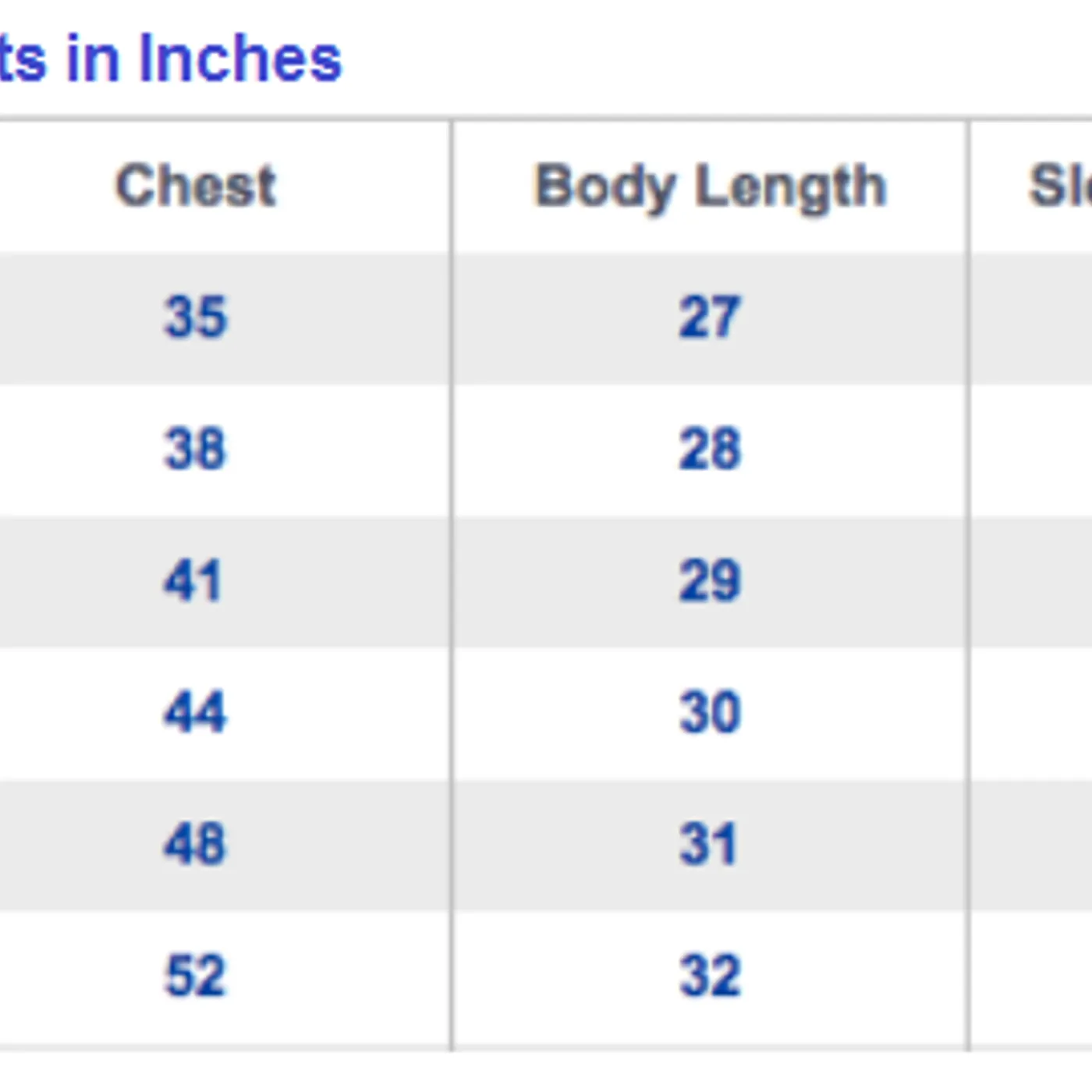Pick the chest value 48 cell
This screenshot has height=1092, width=1092.
pos(196,844)
